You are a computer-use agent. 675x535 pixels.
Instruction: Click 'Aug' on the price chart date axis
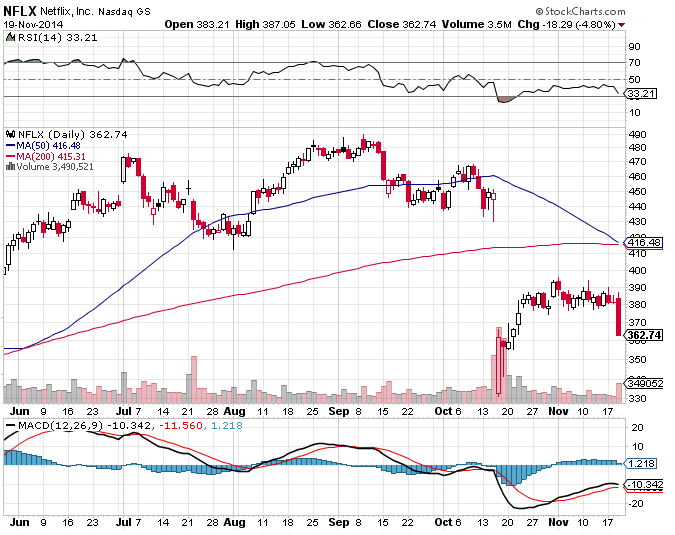pos(235,411)
